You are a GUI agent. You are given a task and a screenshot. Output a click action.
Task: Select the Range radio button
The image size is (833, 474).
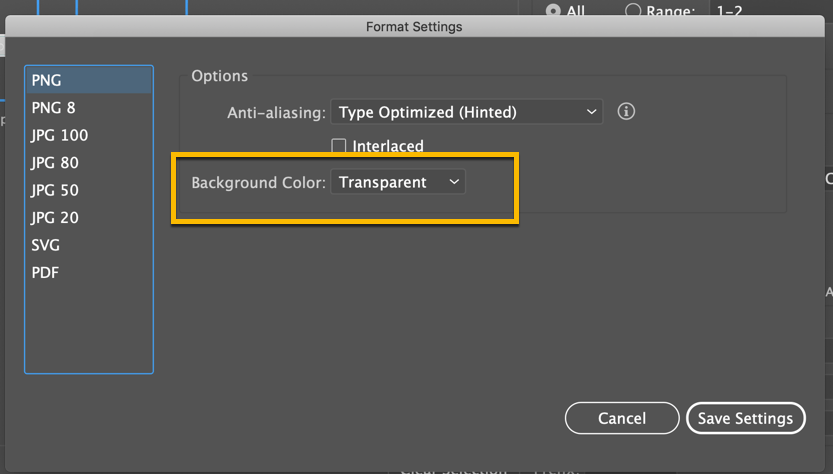click(633, 11)
